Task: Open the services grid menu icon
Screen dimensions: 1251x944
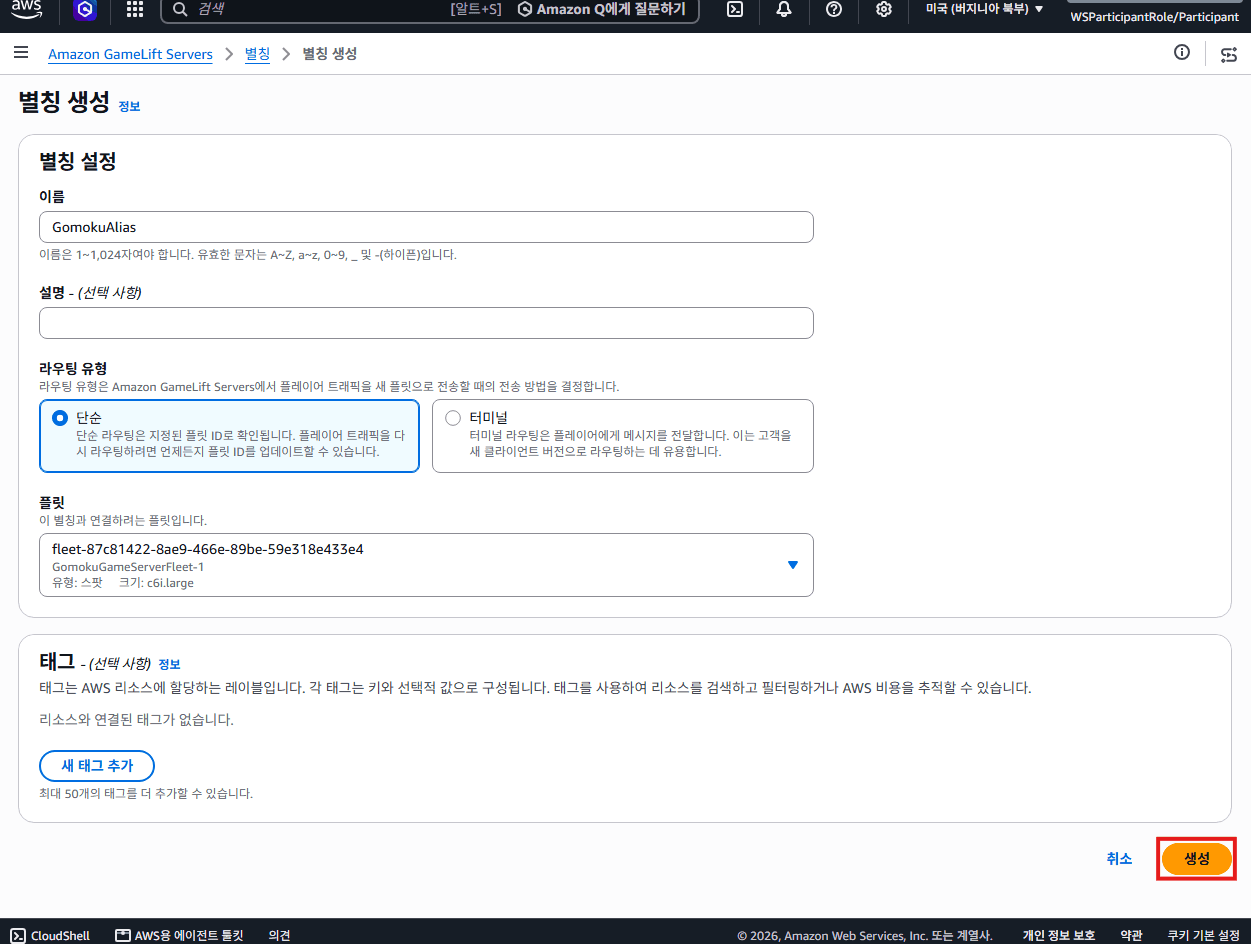Action: click(x=135, y=10)
